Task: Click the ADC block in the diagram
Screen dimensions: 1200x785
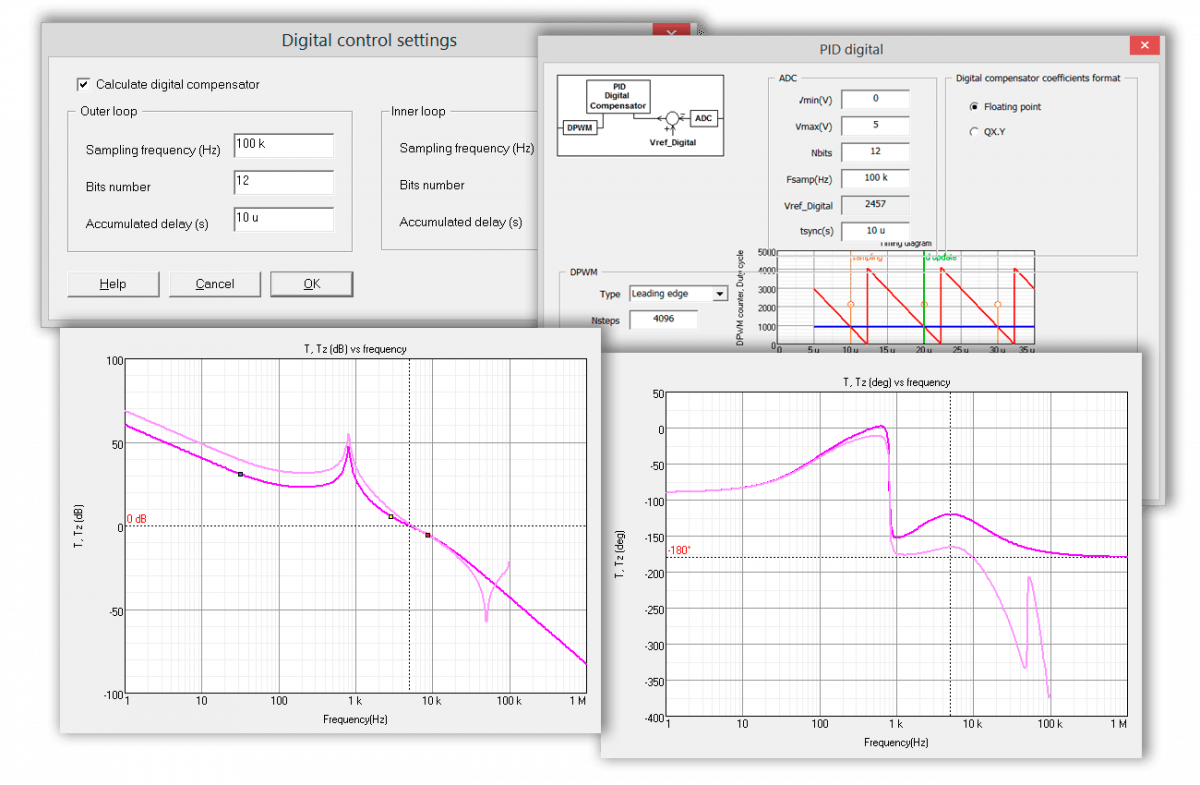Action: [704, 118]
